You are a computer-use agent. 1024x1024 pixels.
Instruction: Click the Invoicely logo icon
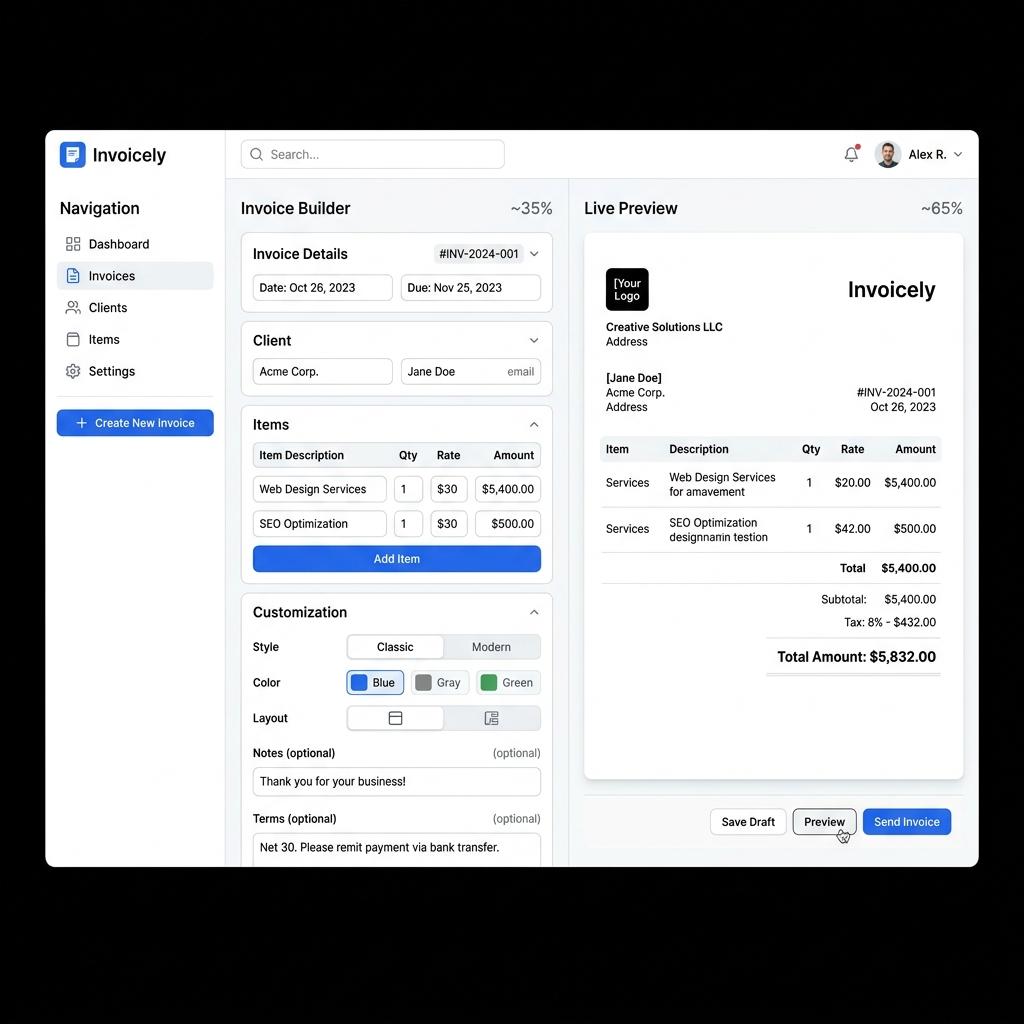[72, 155]
